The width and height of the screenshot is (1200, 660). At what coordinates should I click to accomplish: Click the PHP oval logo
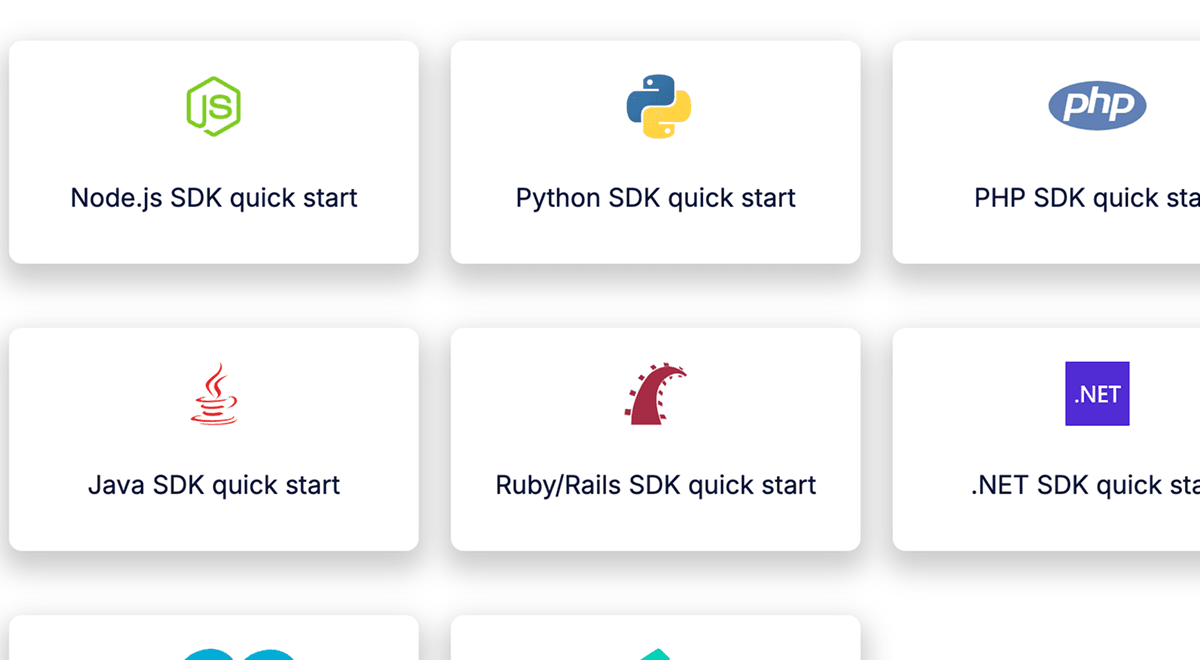pos(1097,106)
